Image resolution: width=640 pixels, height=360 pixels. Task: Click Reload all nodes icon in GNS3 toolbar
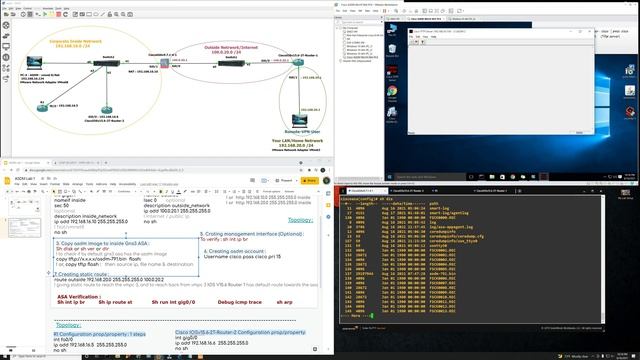point(65,14)
